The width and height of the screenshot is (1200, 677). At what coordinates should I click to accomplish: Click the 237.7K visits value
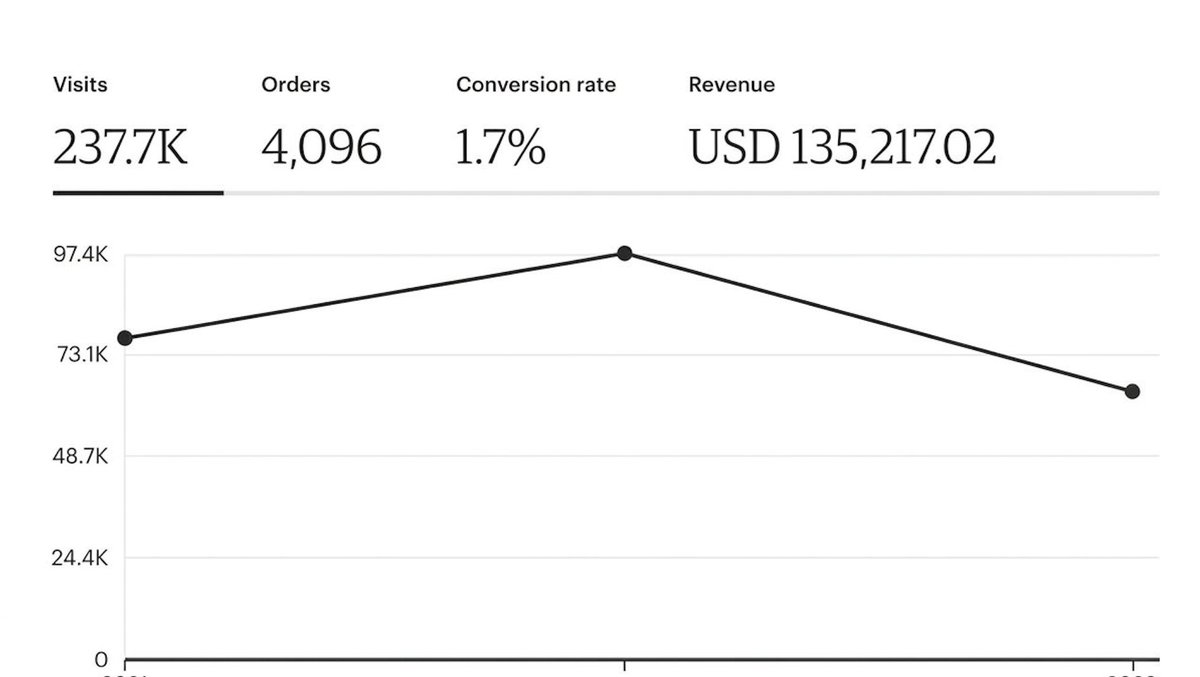coord(120,148)
